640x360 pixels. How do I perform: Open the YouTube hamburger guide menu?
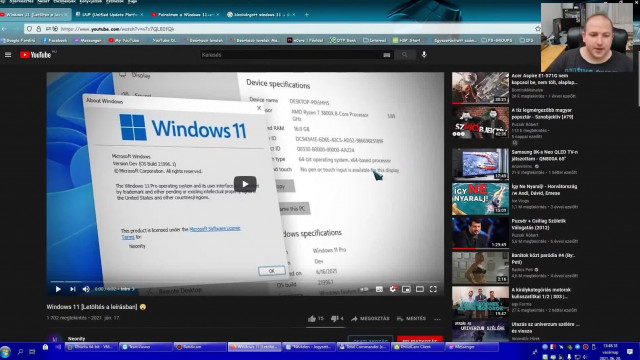[8, 55]
